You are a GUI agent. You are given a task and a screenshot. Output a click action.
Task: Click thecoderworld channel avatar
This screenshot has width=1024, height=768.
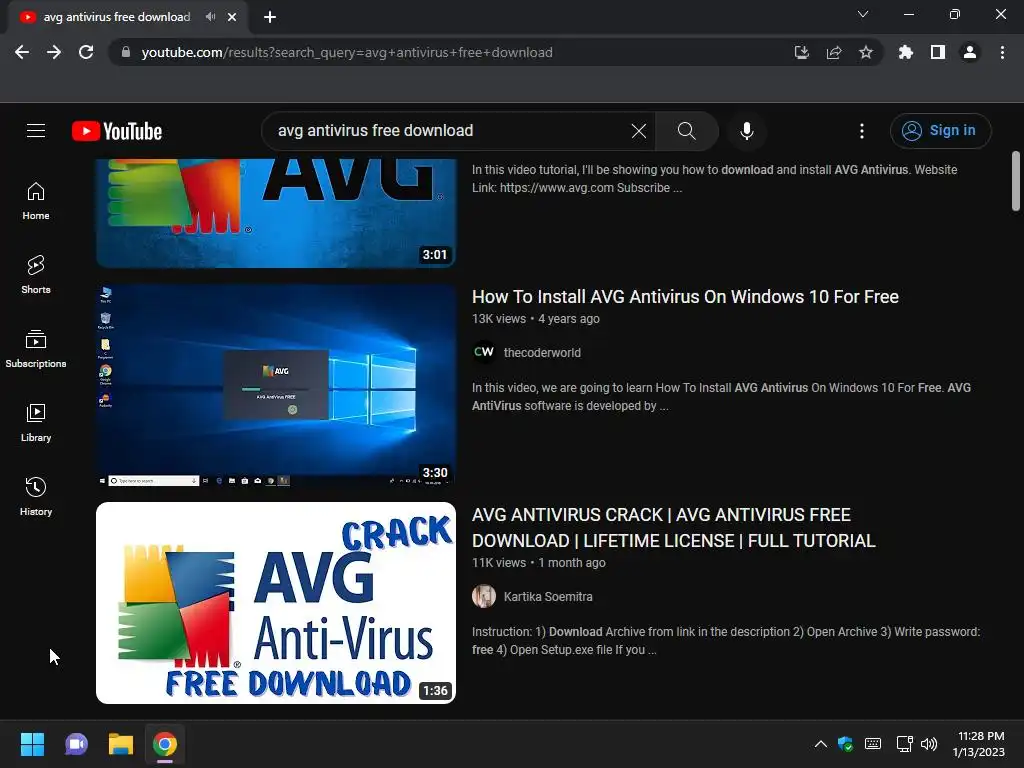[x=484, y=352]
